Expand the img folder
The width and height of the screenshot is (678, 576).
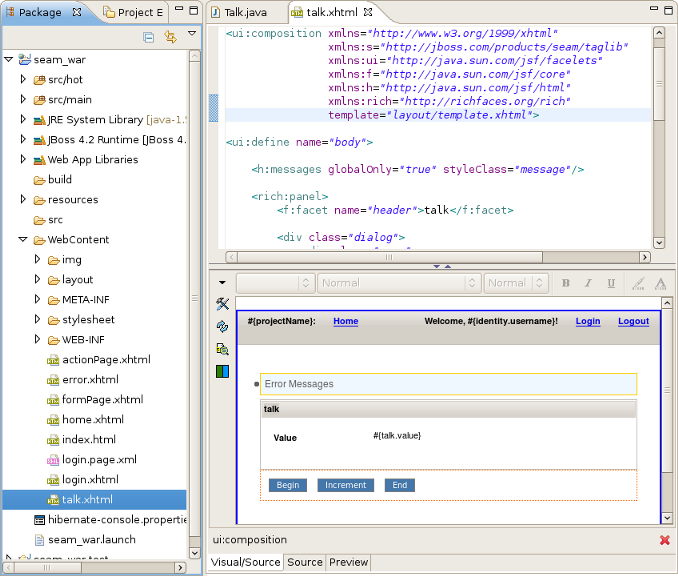pyautogui.click(x=37, y=259)
